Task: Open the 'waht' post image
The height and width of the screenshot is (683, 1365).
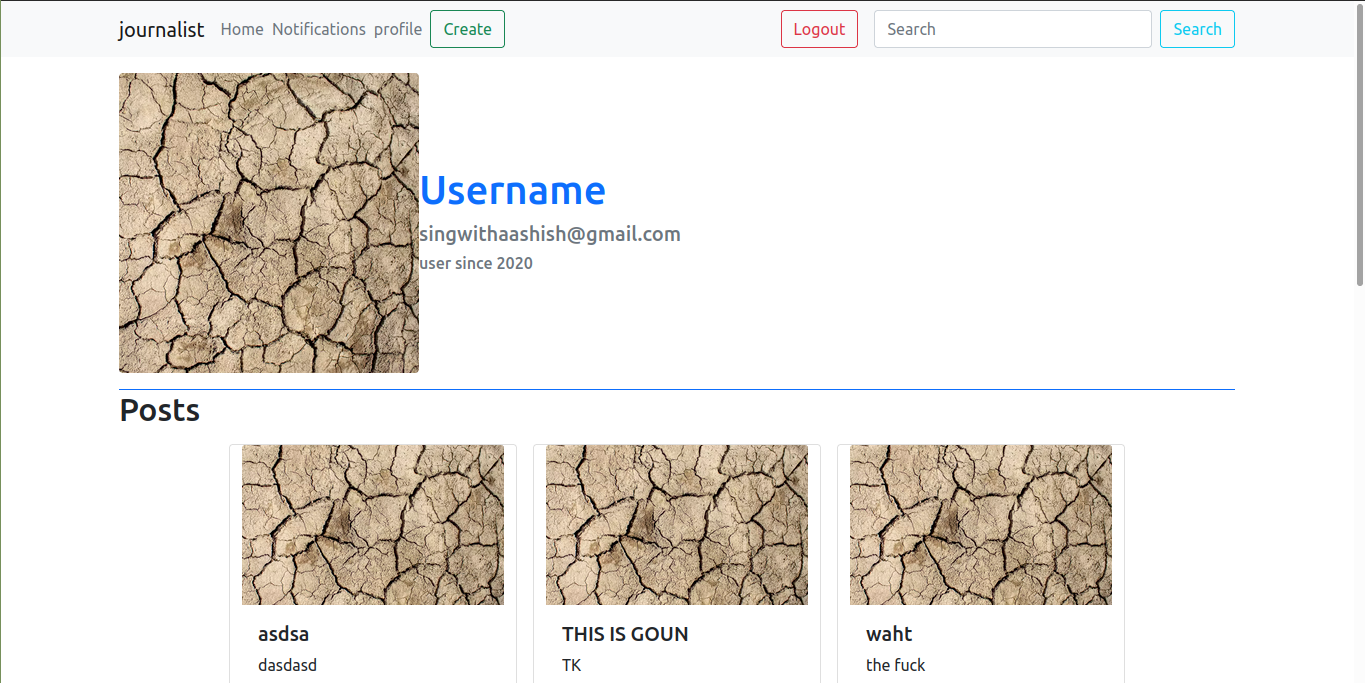Action: click(981, 525)
